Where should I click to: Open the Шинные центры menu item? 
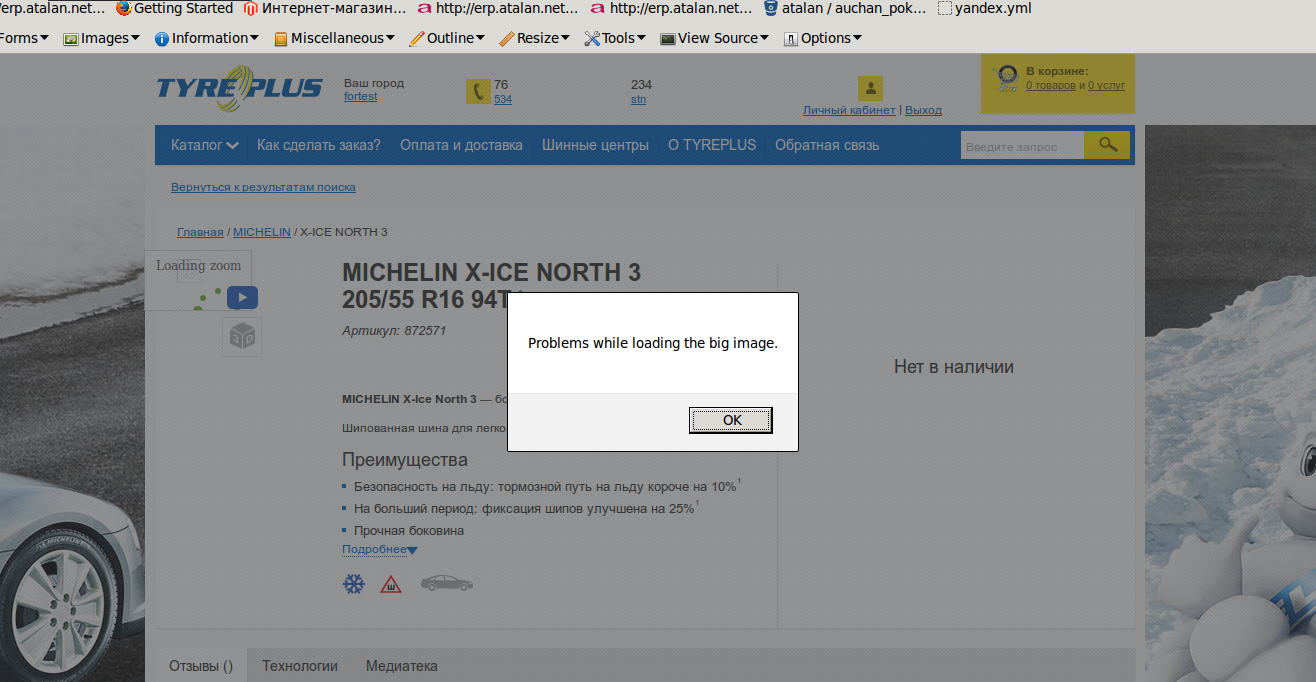coord(595,145)
